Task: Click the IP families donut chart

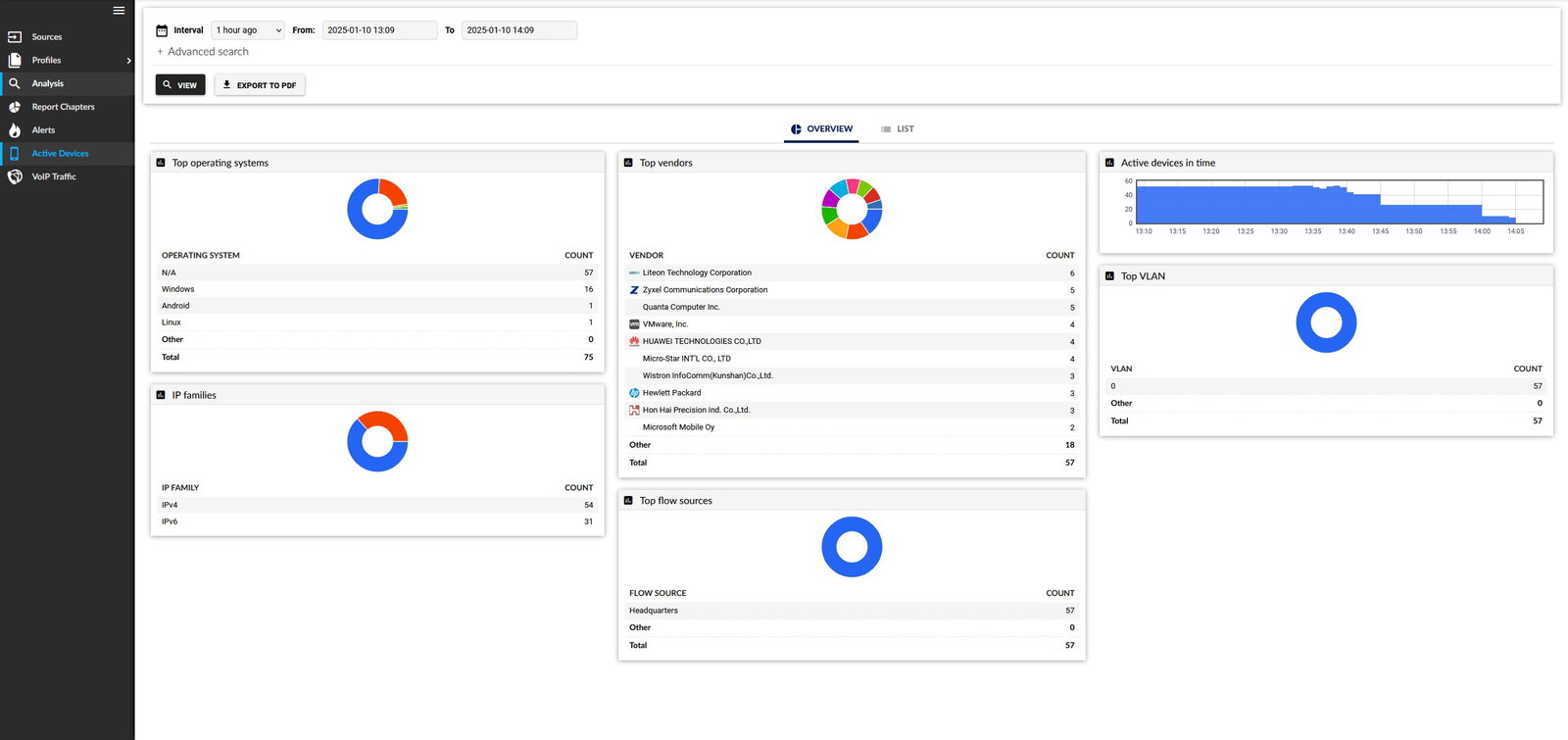Action: tap(377, 441)
